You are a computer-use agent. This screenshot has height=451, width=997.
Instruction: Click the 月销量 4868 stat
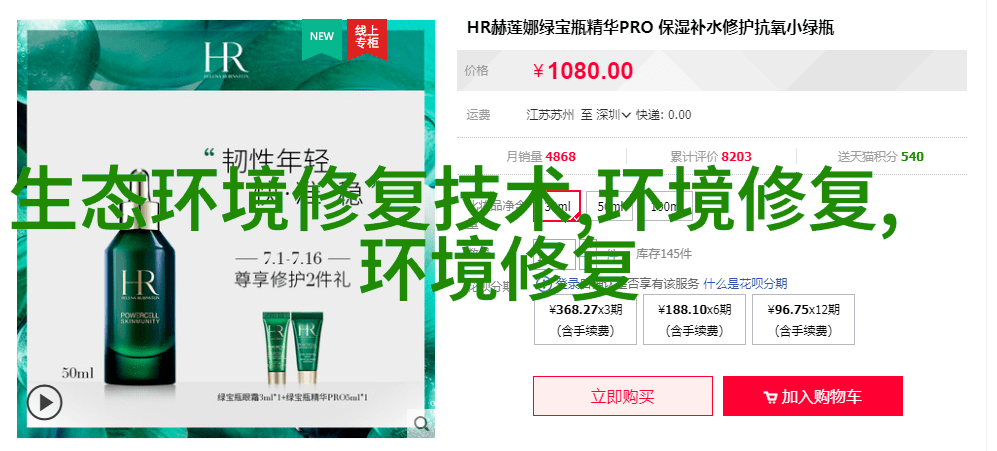tap(541, 156)
